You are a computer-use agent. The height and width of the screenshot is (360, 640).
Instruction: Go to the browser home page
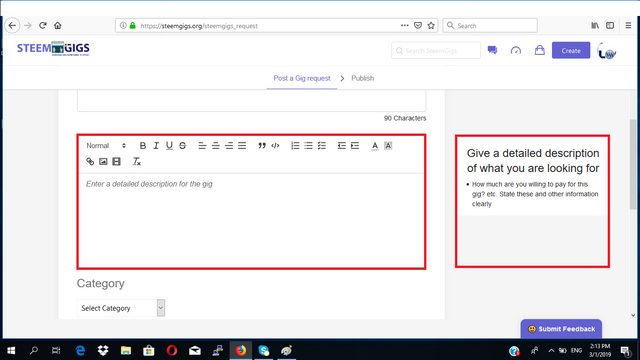point(58,25)
